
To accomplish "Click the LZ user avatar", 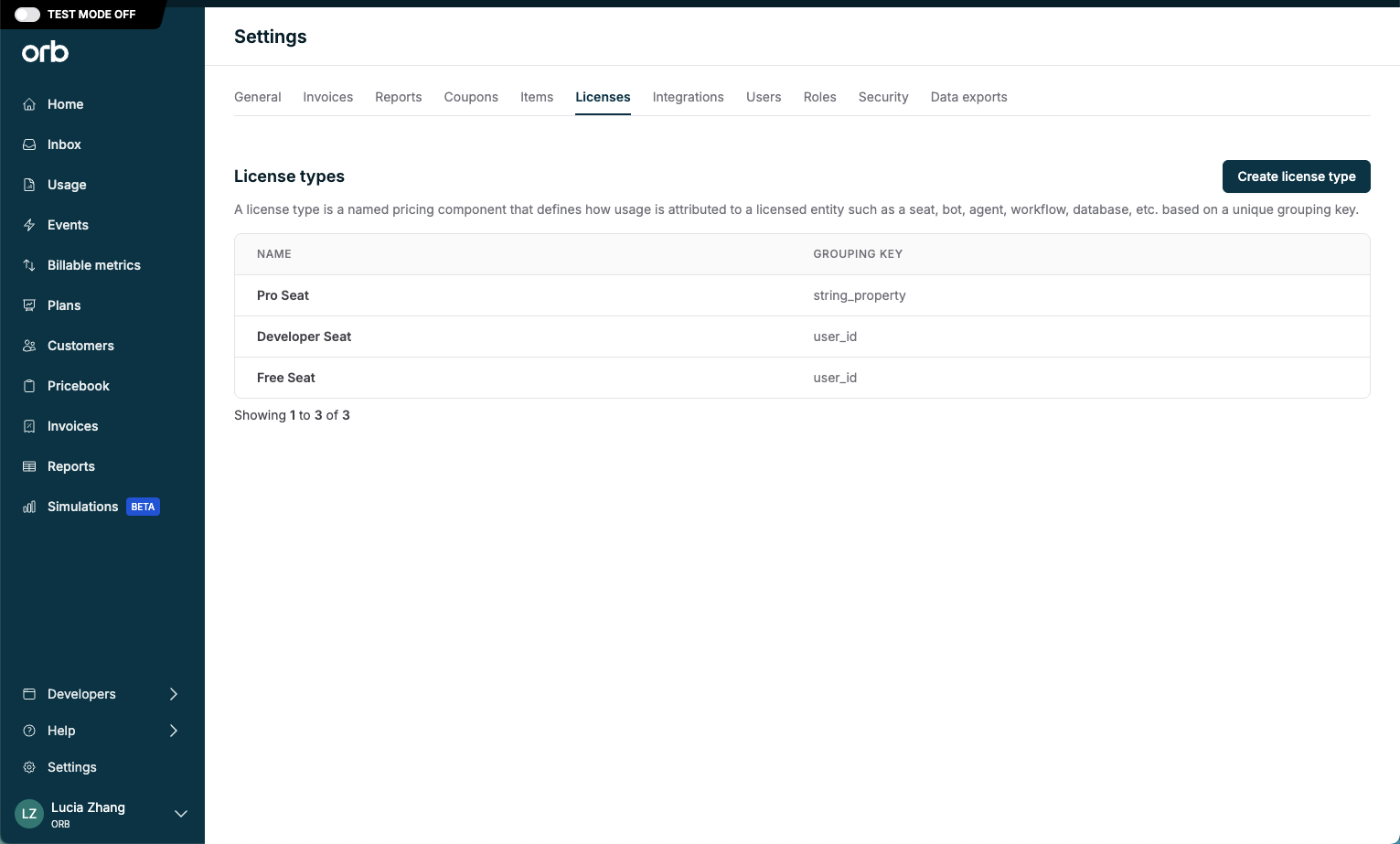I will [29, 814].
